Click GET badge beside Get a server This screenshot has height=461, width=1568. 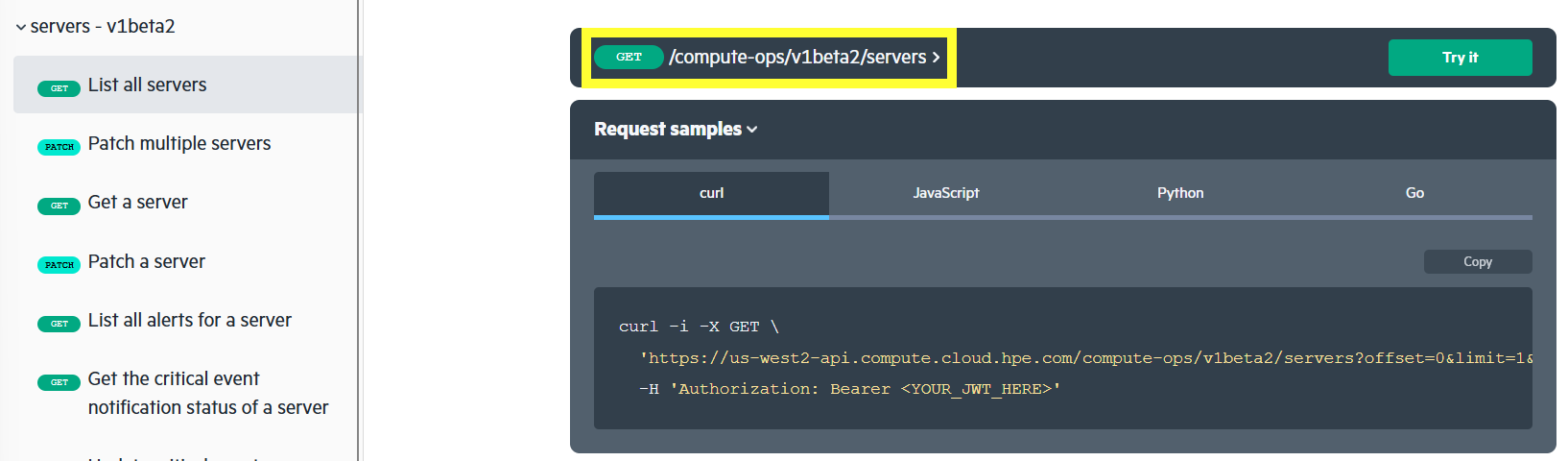(x=59, y=206)
